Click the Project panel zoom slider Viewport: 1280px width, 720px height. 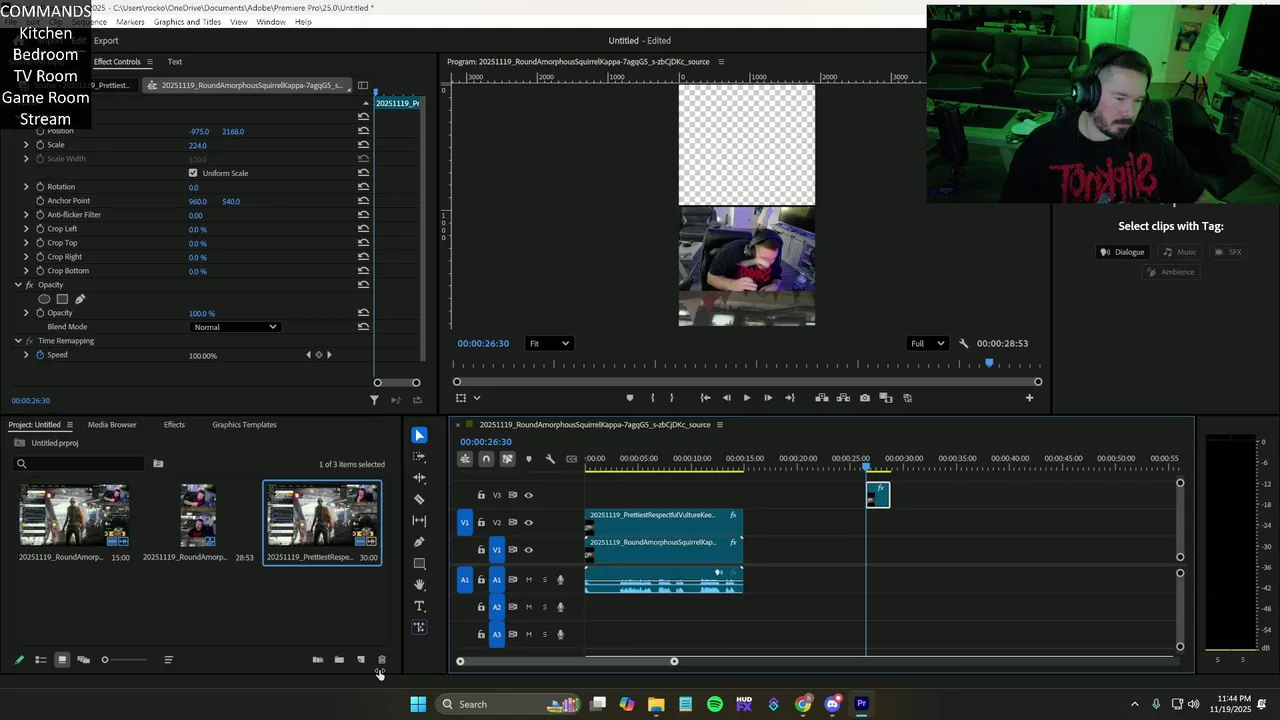click(x=124, y=660)
